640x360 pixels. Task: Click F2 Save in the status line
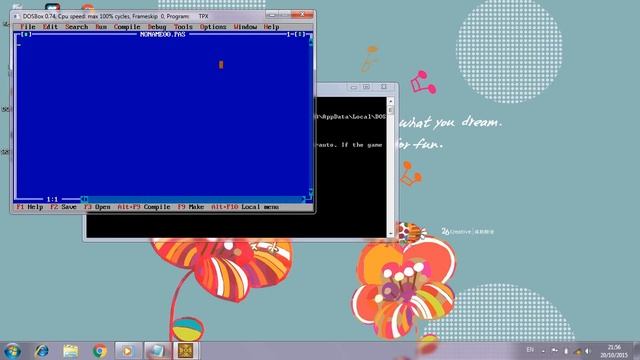point(63,207)
